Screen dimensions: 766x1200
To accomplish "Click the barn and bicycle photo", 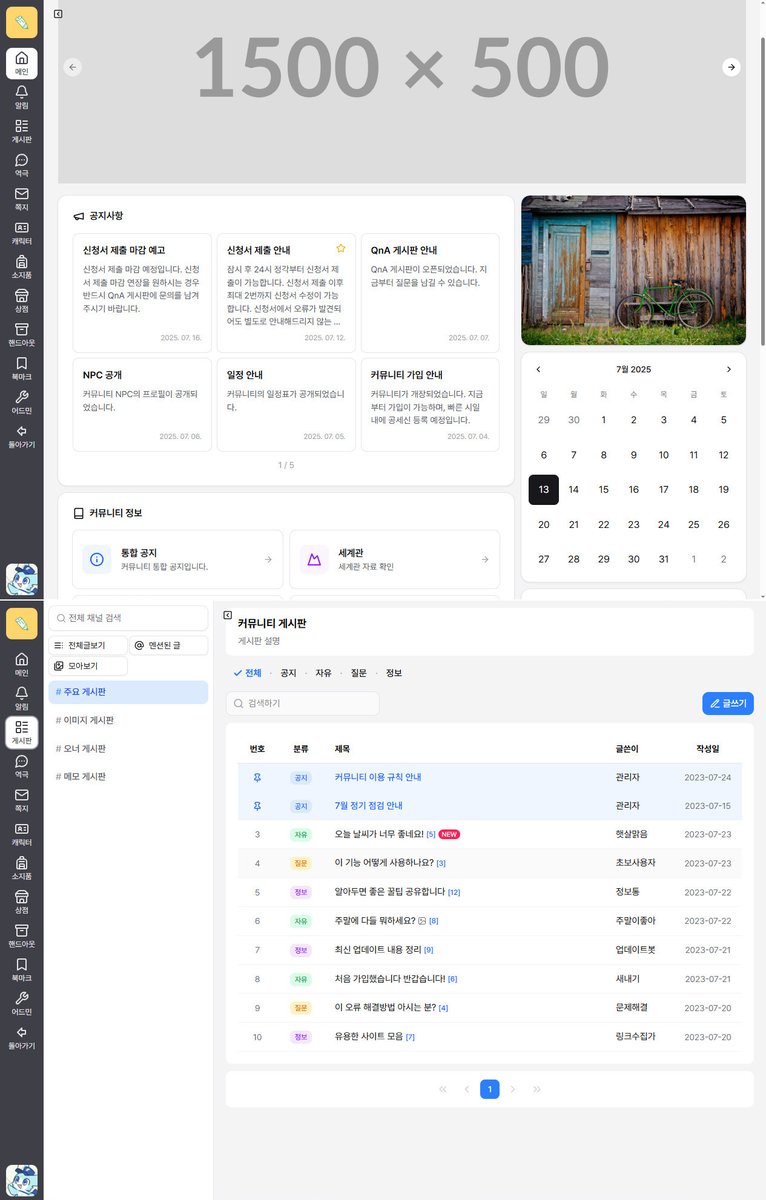I will [x=634, y=270].
